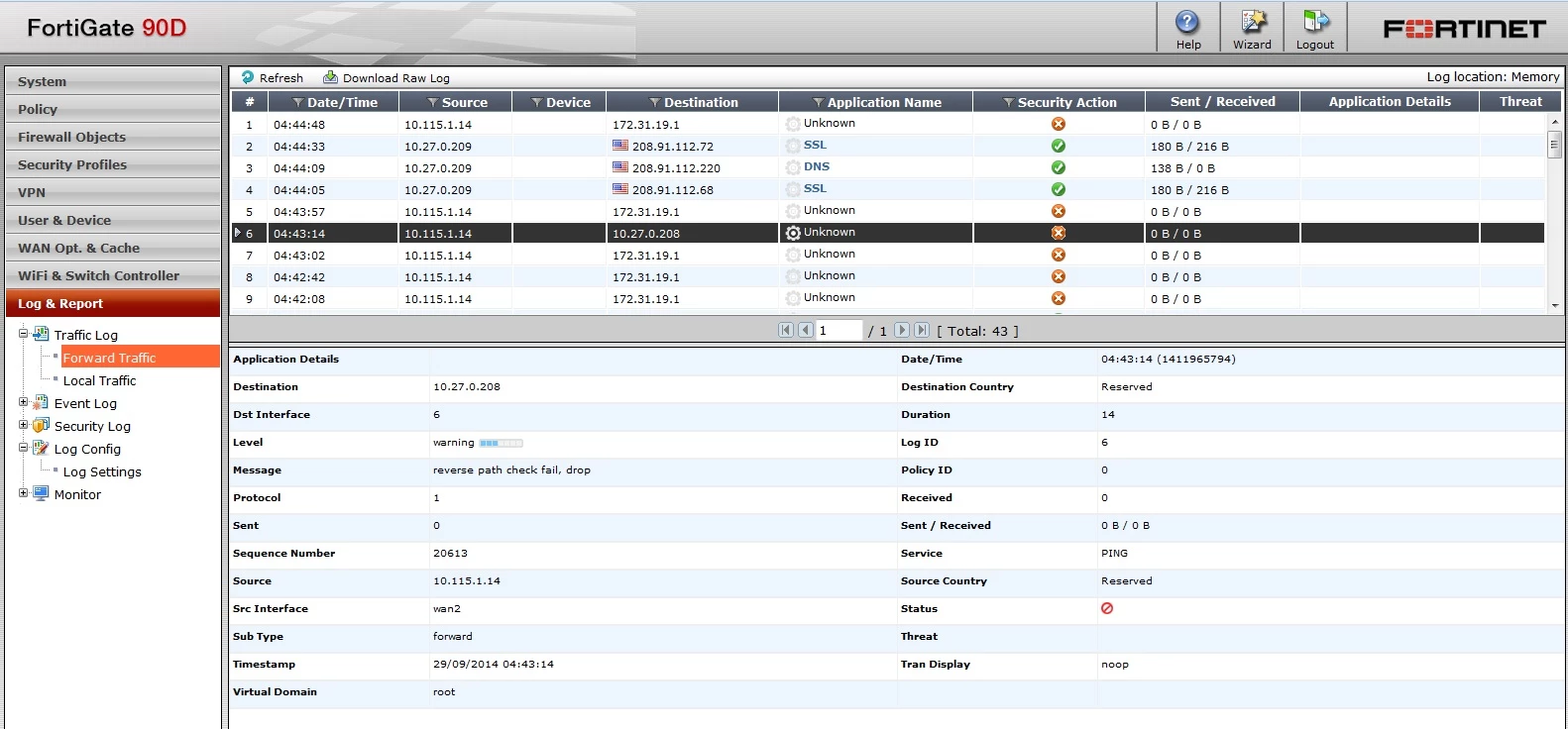Click log table scrollbar down arrow
Image resolution: width=1568 pixels, height=729 pixels.
[1554, 306]
